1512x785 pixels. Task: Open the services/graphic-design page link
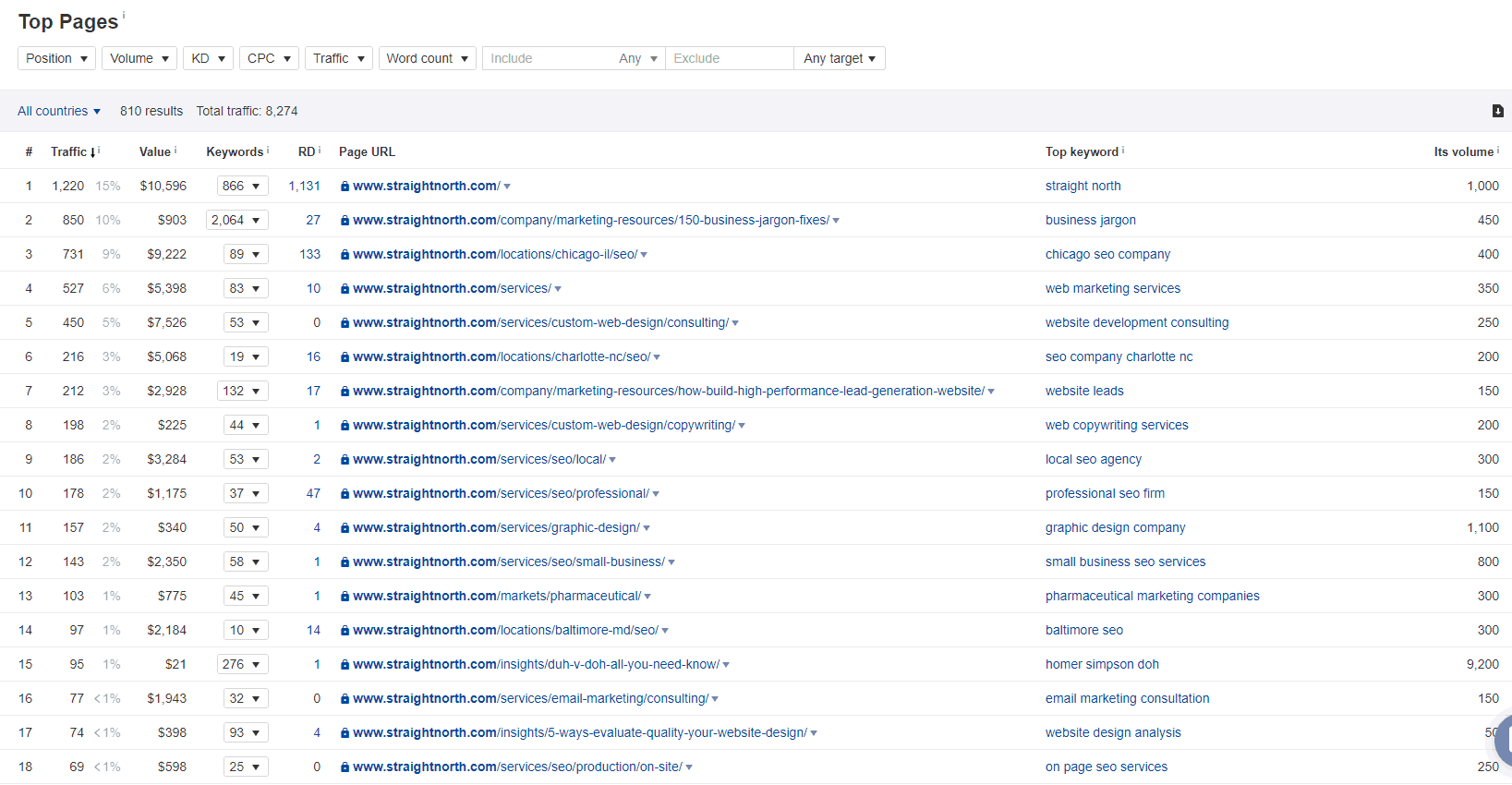click(496, 527)
